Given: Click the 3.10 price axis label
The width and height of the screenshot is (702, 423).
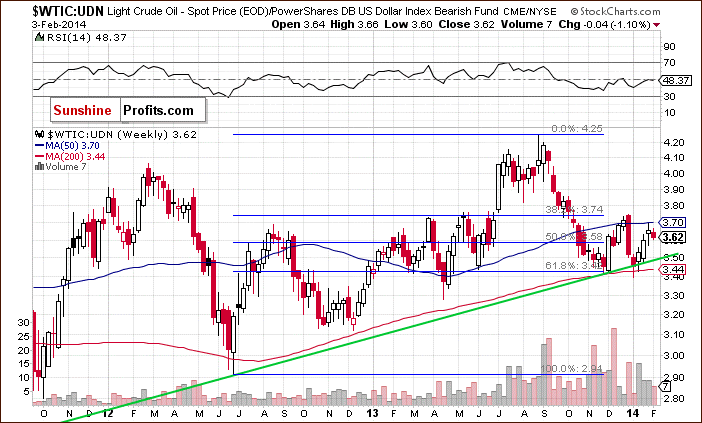Looking at the screenshot, I should click(x=673, y=335).
